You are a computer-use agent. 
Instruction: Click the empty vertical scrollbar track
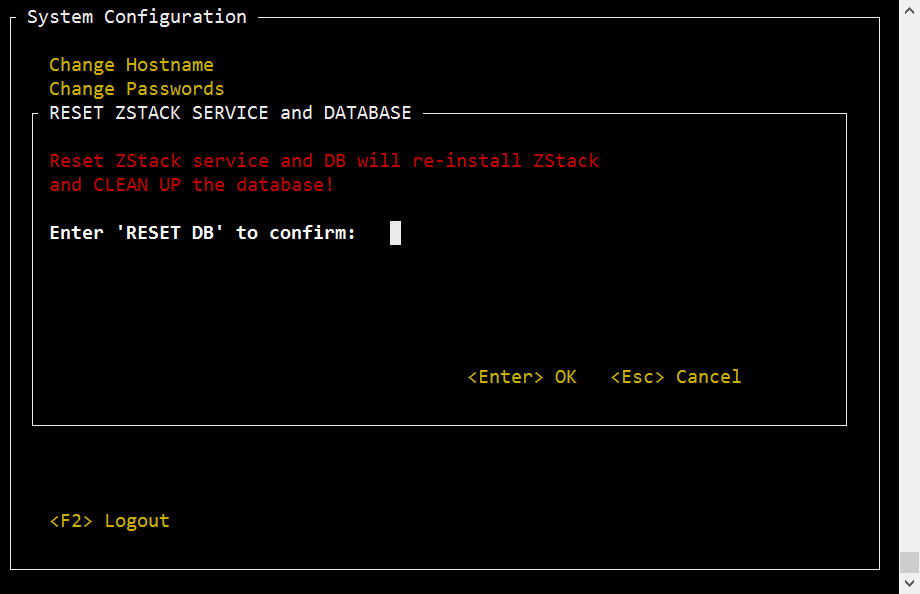[x=909, y=286]
